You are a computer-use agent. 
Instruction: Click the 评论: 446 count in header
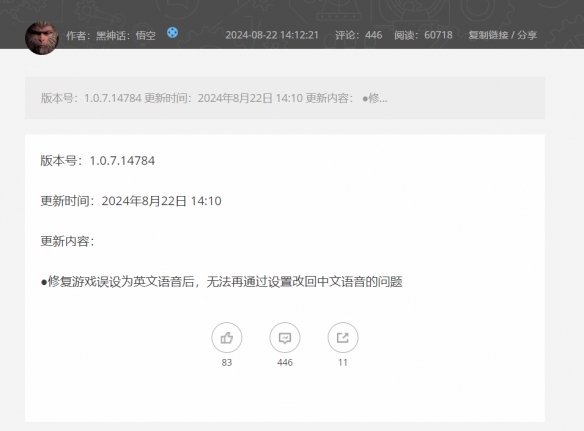(358, 35)
